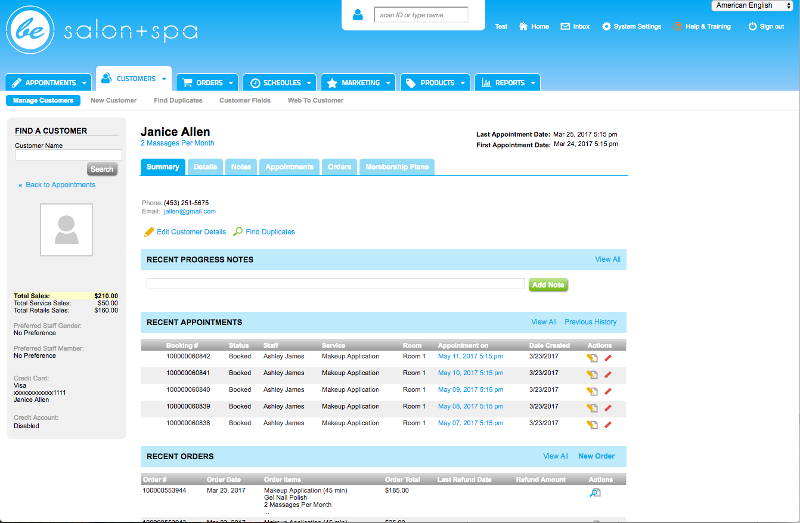Click the Sign out power icon

[x=753, y=26]
